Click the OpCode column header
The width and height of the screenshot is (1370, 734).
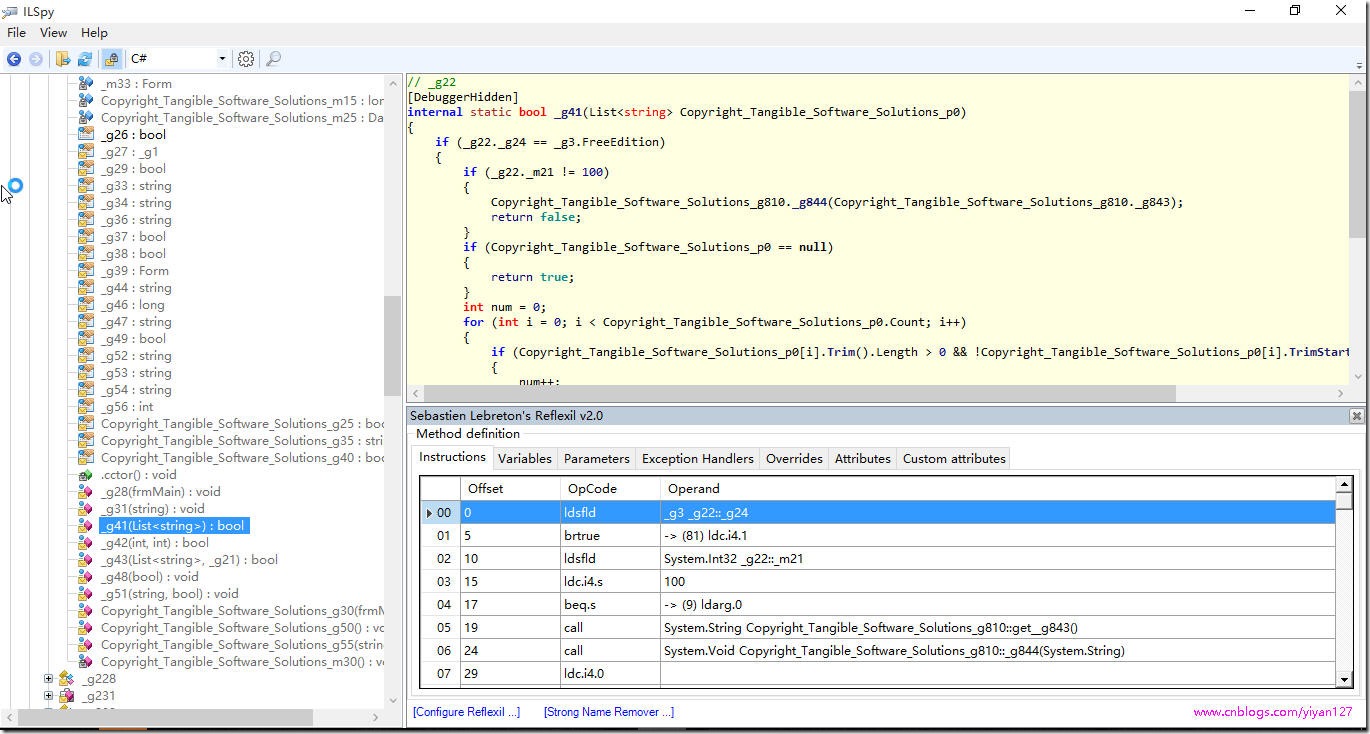click(x=610, y=489)
